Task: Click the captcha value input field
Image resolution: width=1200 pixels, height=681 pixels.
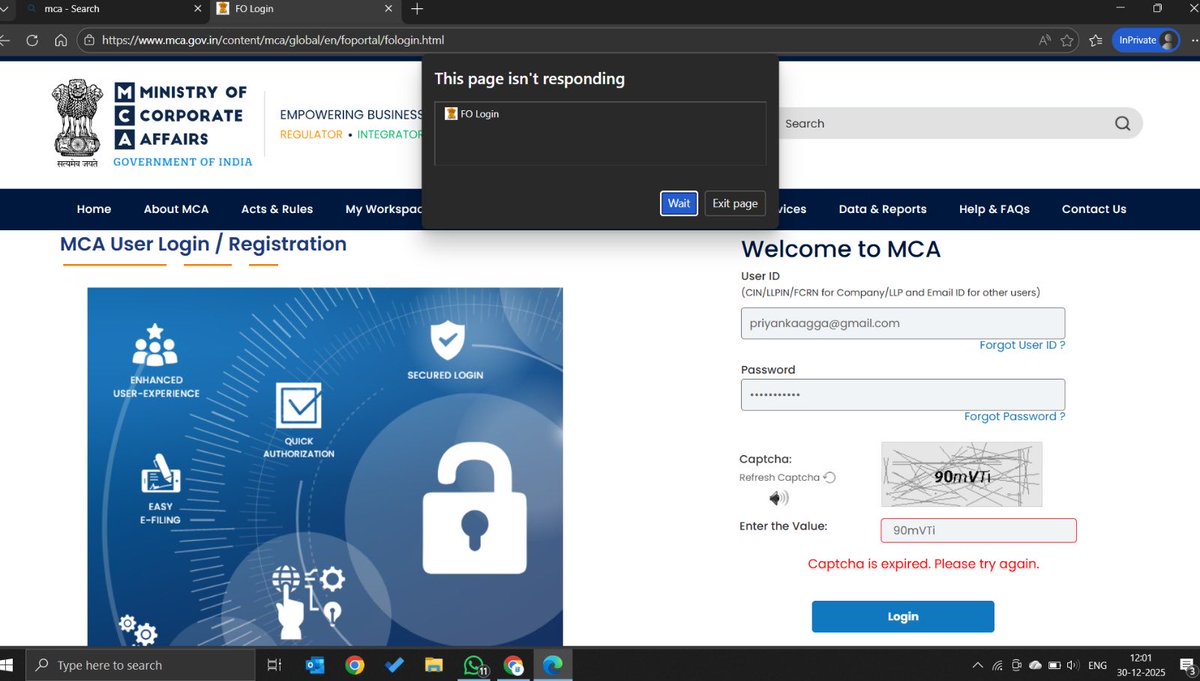Action: 978,531
